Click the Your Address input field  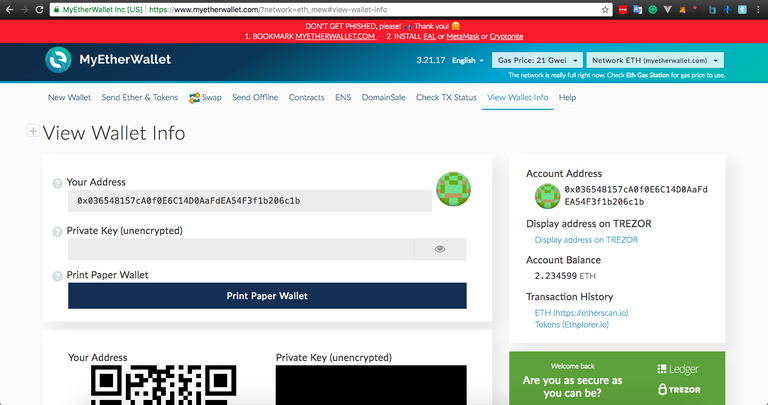pyautogui.click(x=250, y=201)
